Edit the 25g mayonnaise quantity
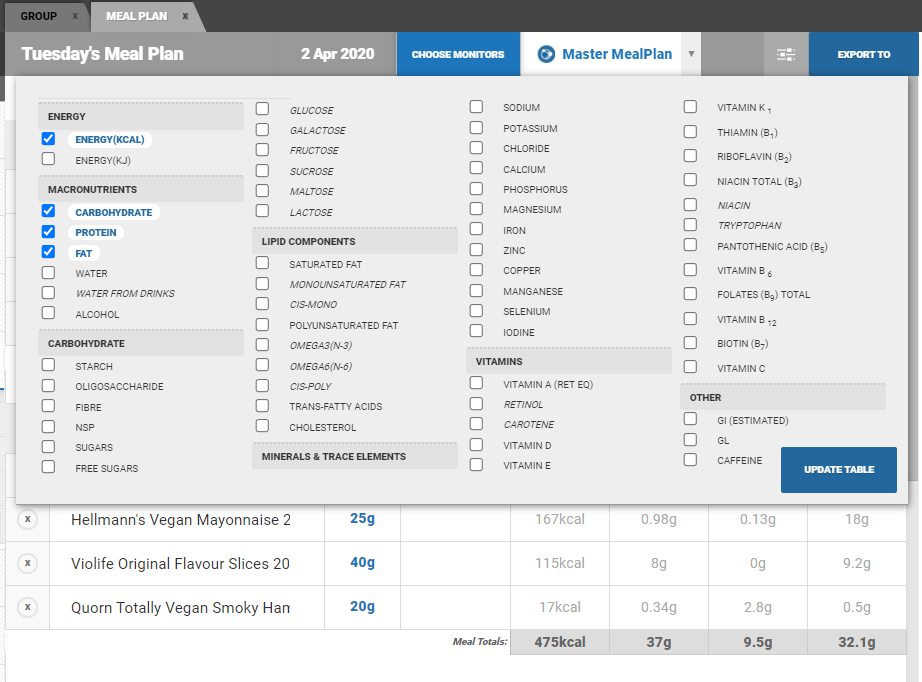Viewport: 922px width, 682px height. point(362,519)
